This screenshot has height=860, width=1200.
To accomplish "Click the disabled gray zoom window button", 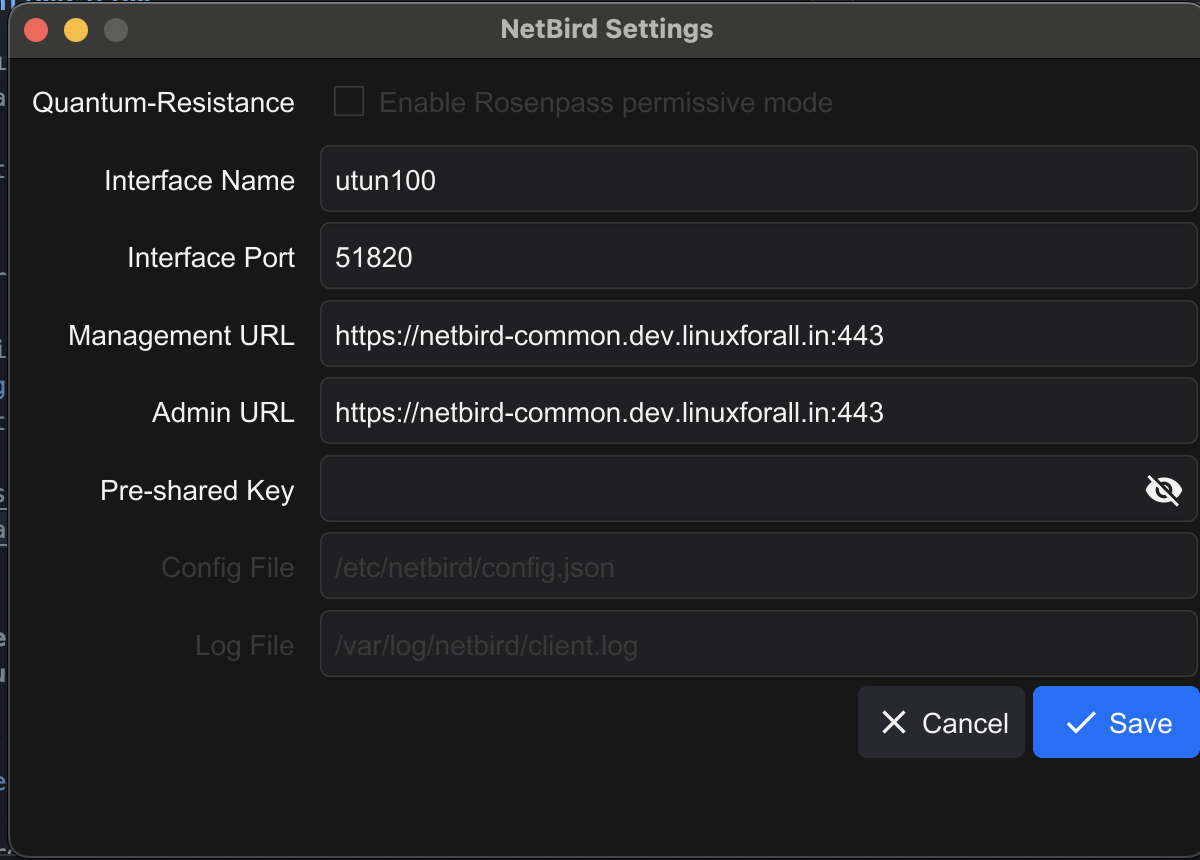I will click(x=116, y=30).
